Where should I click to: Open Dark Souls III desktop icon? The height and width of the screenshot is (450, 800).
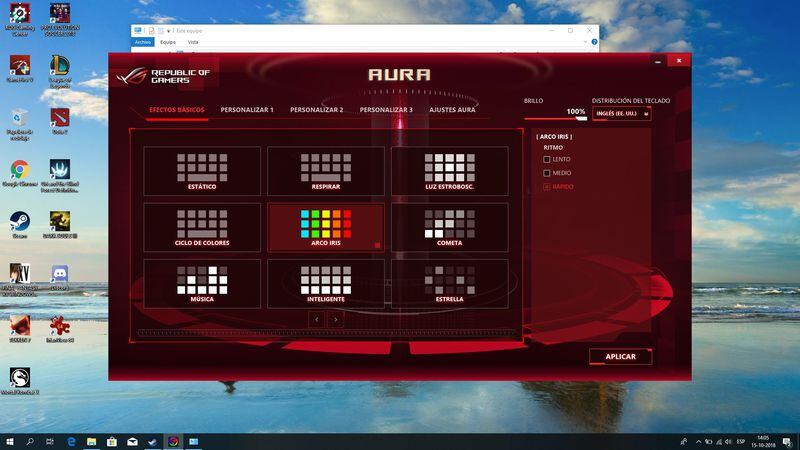click(x=60, y=225)
